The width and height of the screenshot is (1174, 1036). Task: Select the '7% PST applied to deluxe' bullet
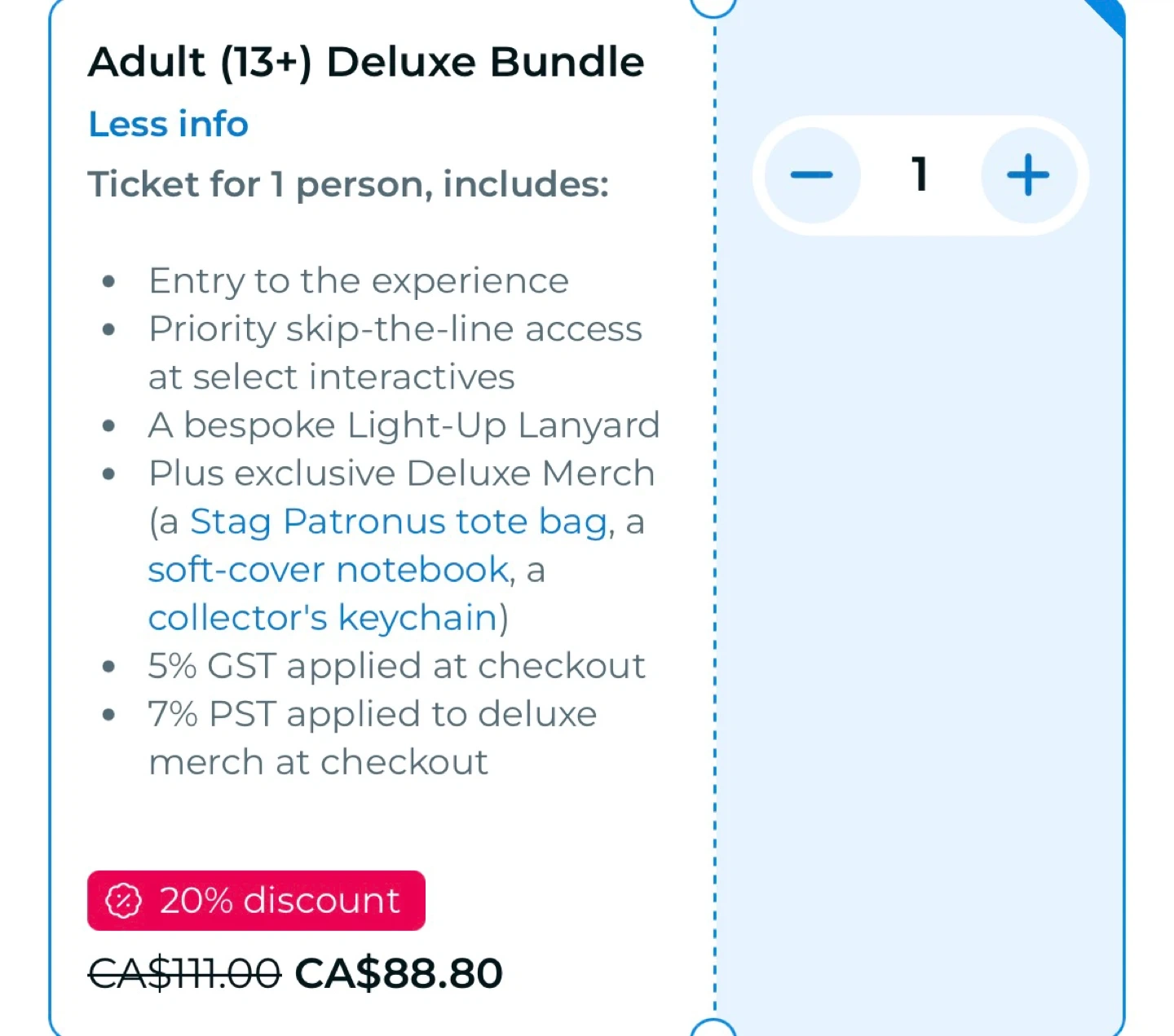(x=373, y=714)
